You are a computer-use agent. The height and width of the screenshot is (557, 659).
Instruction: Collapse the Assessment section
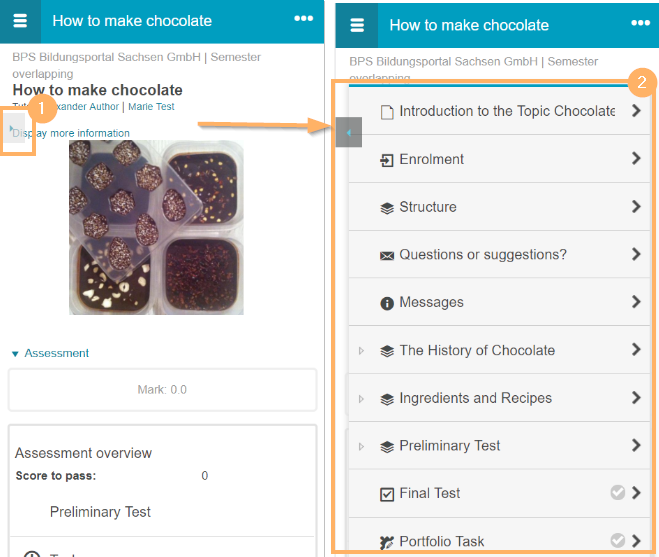(x=15, y=354)
